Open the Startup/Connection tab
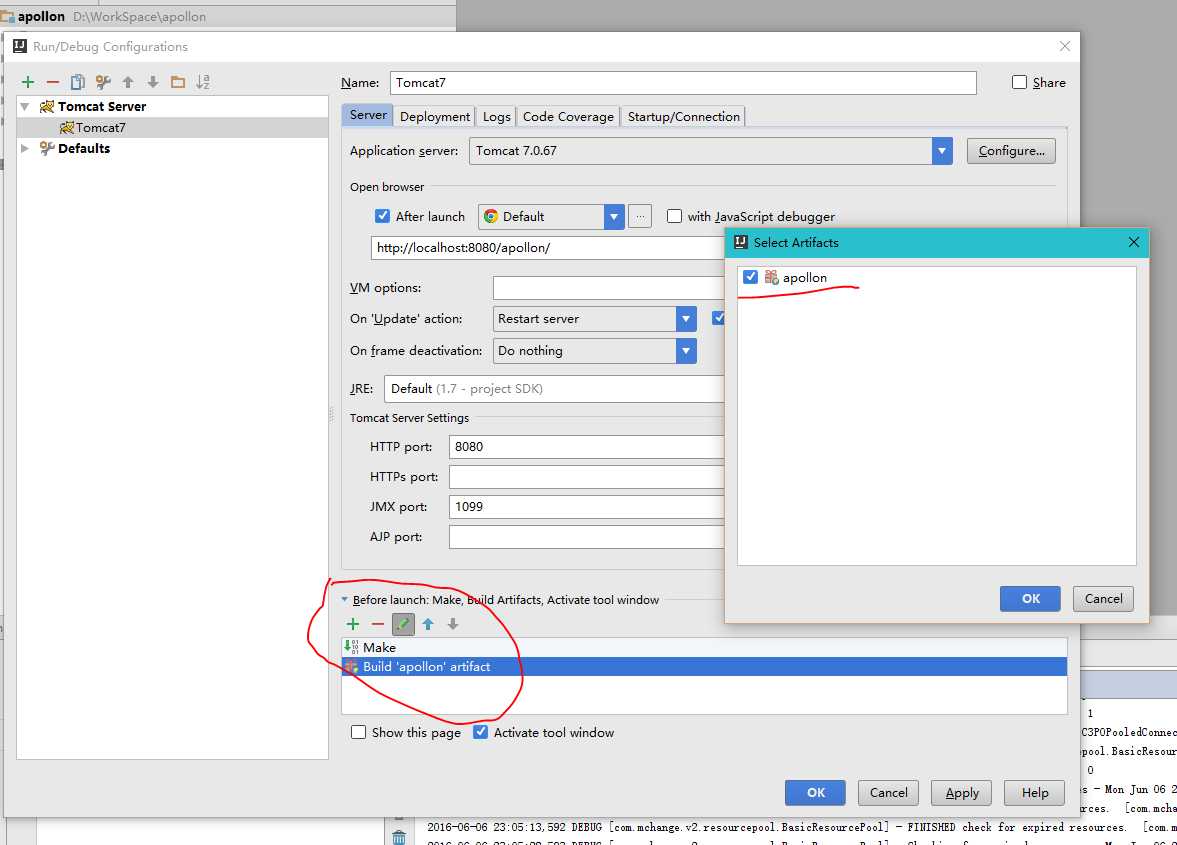1177x845 pixels. pyautogui.click(x=683, y=116)
